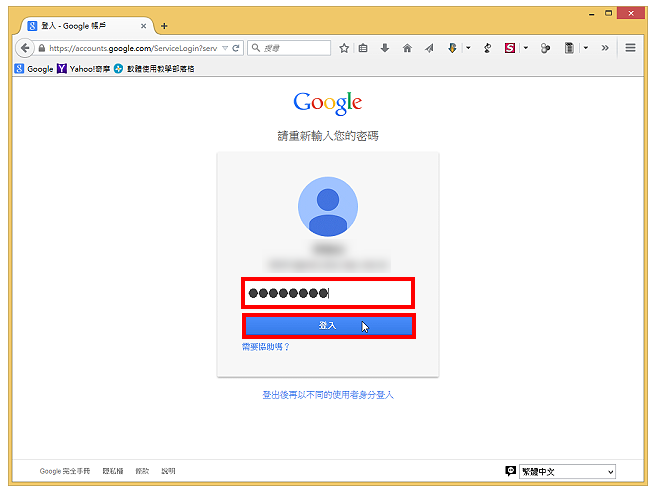Open the first Google footer link
652x494 pixels.
coord(65,471)
